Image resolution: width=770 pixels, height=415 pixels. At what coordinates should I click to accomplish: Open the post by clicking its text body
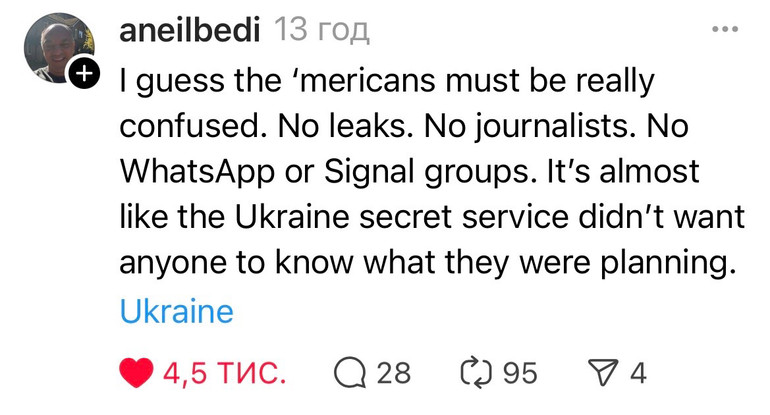click(432, 171)
